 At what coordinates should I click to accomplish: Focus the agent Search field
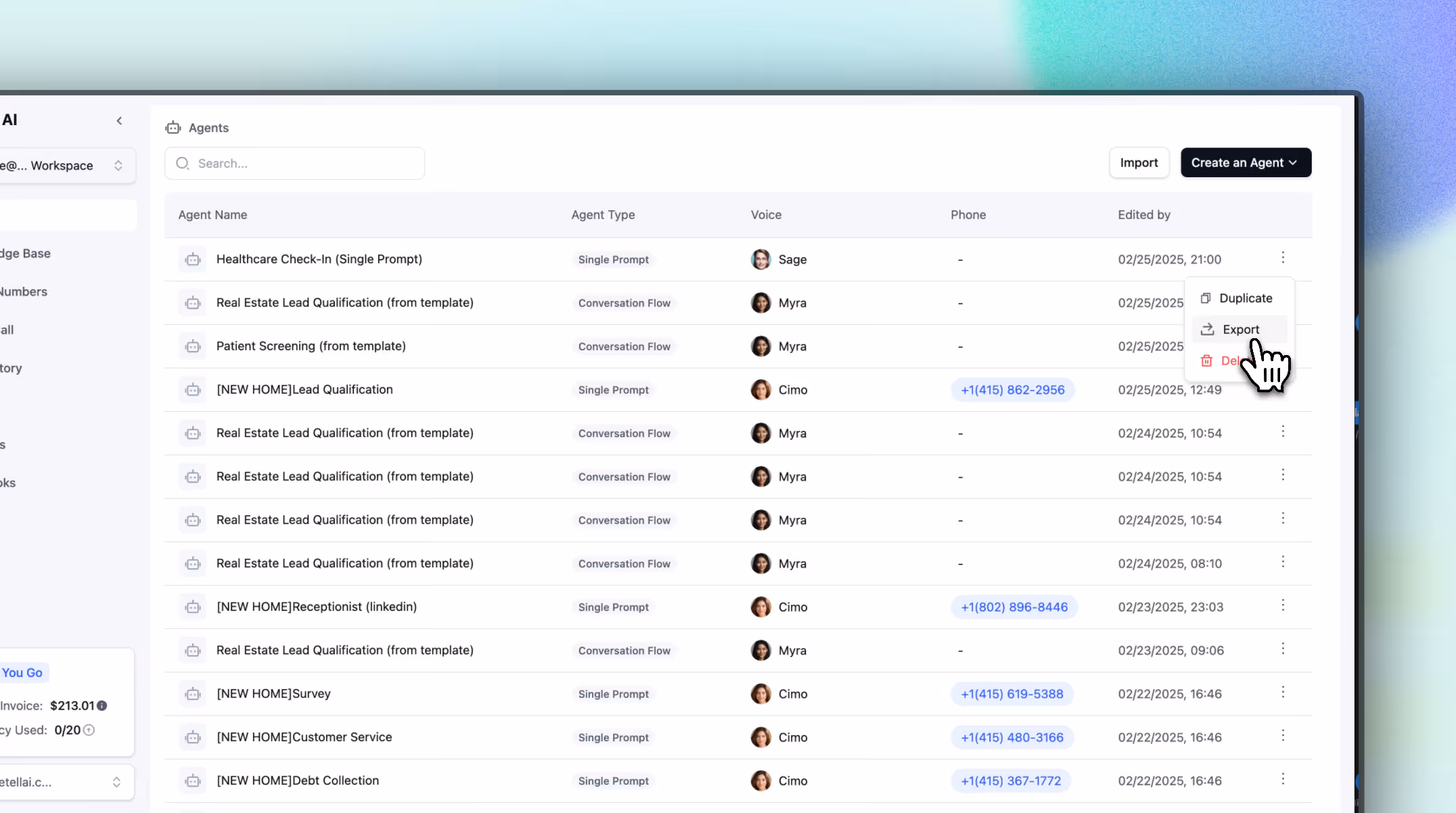coord(294,164)
